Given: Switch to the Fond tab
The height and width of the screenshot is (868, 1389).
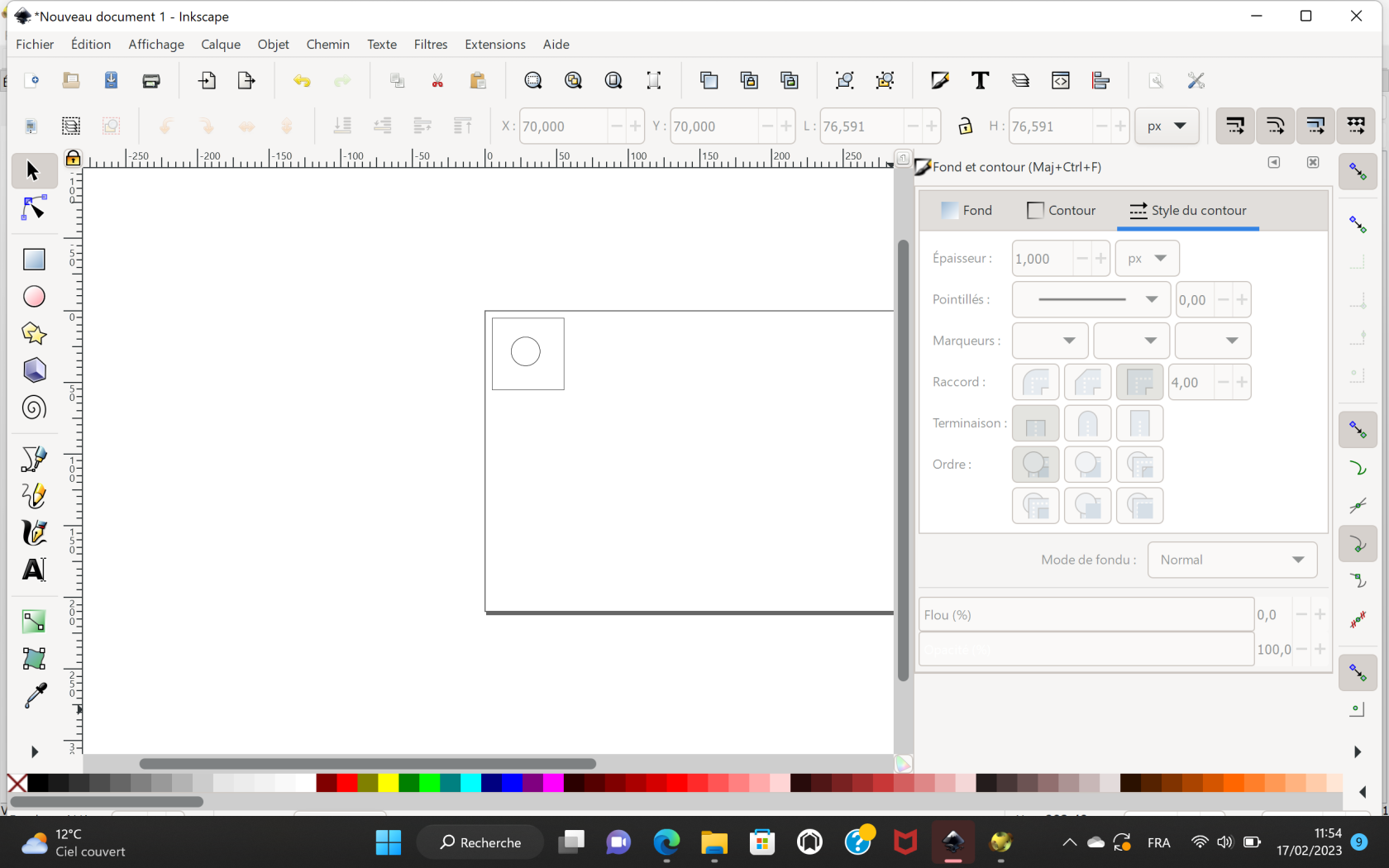Looking at the screenshot, I should pyautogui.click(x=967, y=211).
